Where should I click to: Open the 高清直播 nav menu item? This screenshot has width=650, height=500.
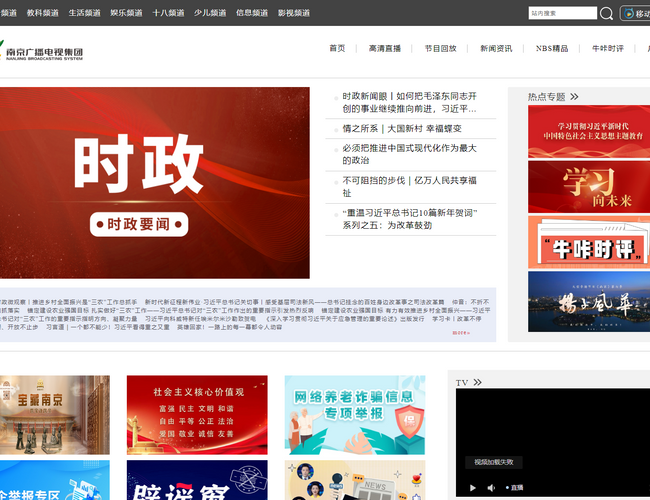pos(384,48)
